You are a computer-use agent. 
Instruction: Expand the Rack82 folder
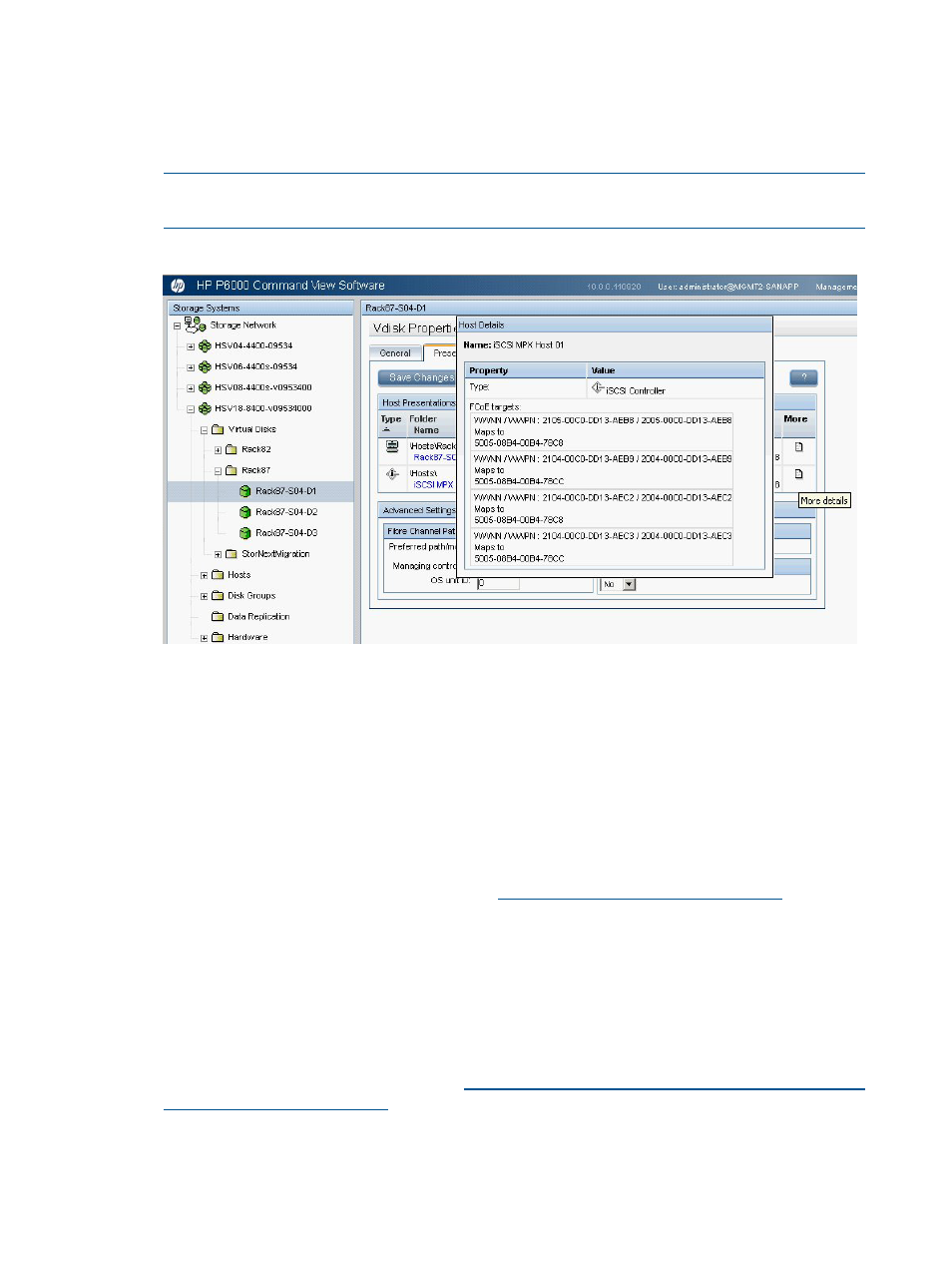pos(219,450)
